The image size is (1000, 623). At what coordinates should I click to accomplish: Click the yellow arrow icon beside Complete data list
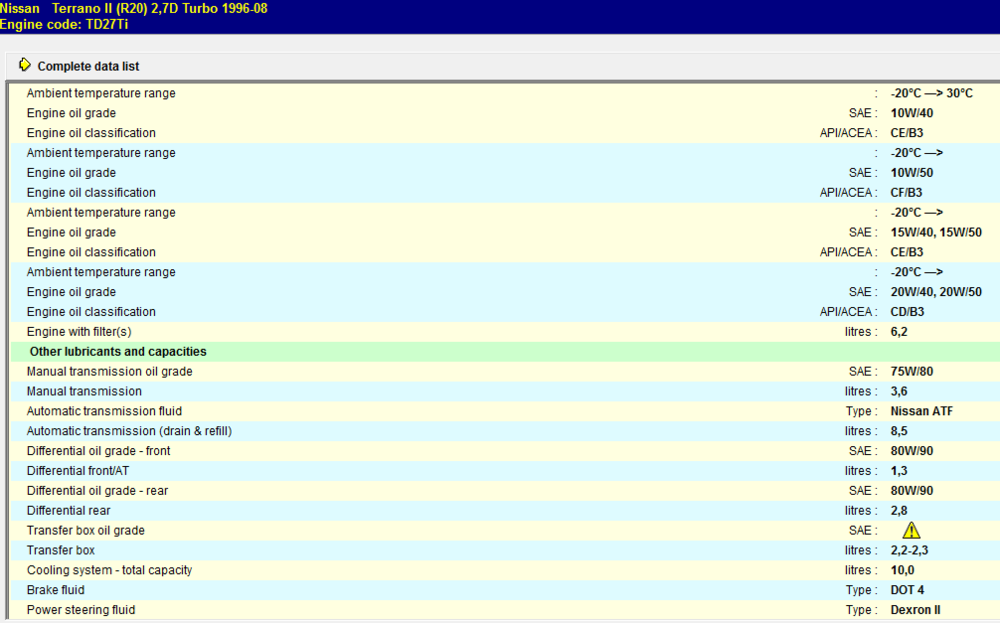click(x=24, y=65)
